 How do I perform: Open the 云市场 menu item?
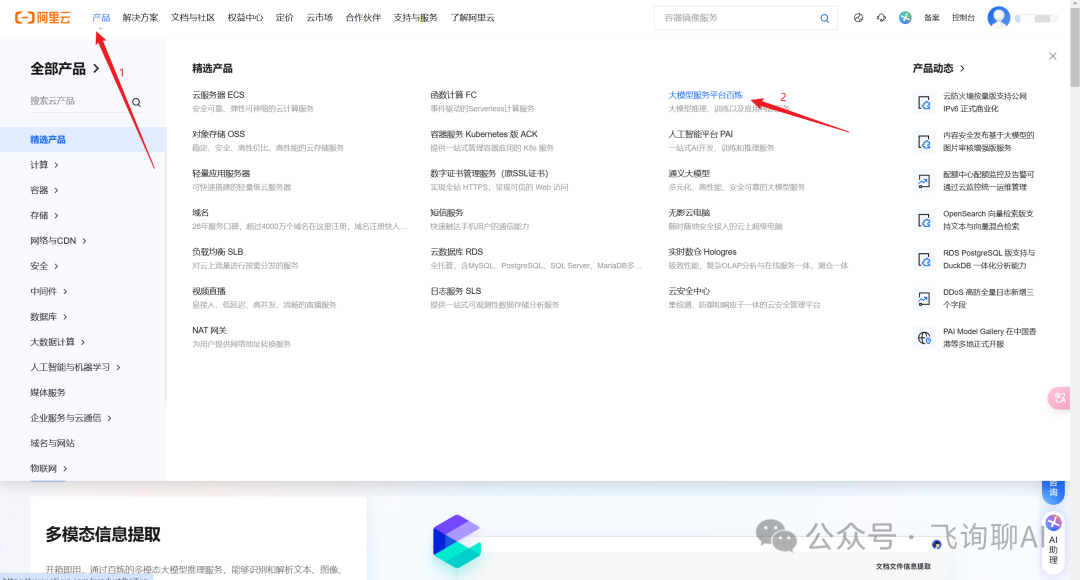(320, 18)
